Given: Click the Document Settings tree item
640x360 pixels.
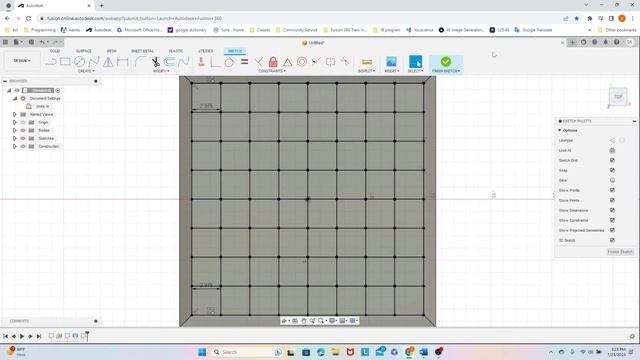Looking at the screenshot, I should [45, 98].
